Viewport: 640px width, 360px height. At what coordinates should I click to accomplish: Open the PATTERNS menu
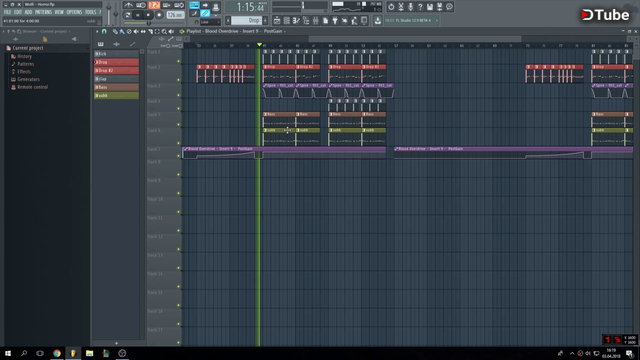point(43,12)
